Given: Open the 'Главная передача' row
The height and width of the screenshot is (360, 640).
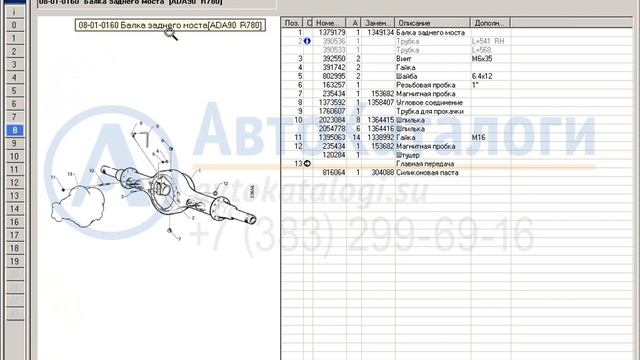Looking at the screenshot, I should 425,164.
